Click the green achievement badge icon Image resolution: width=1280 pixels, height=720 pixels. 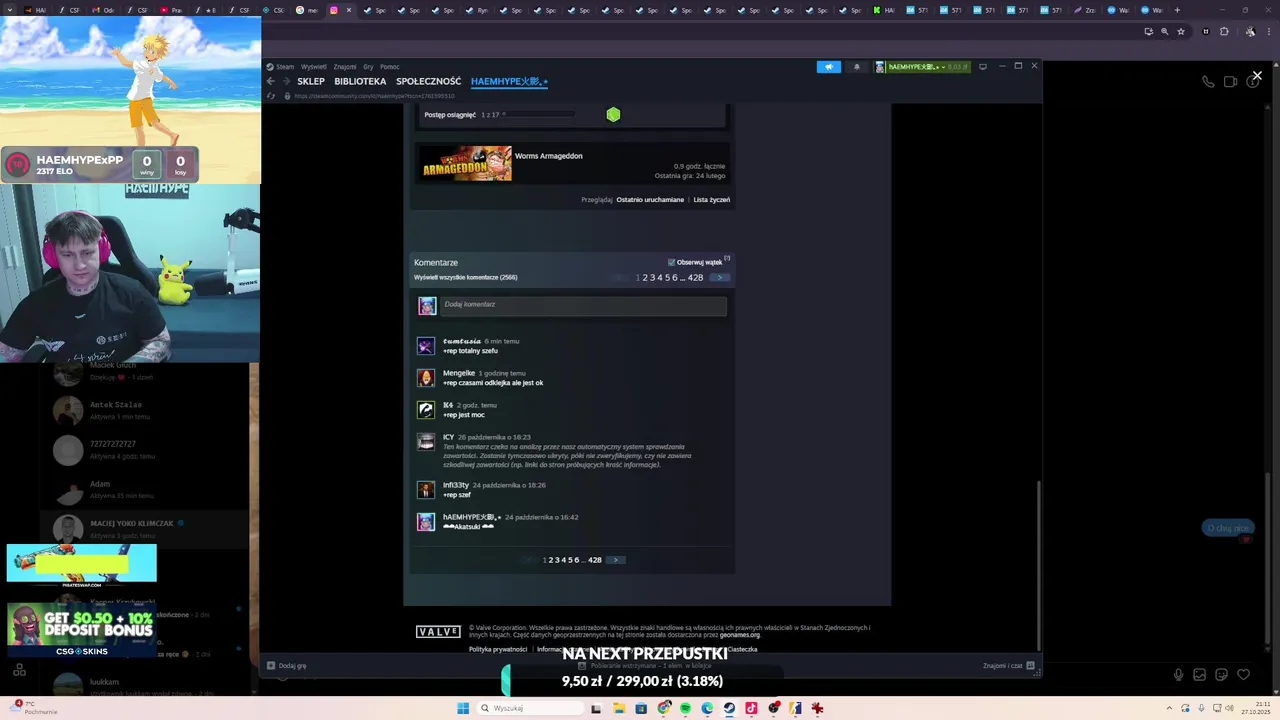[613, 115]
